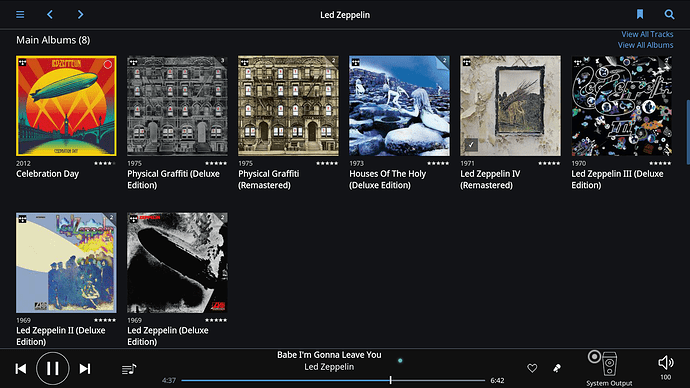Image resolution: width=690 pixels, height=388 pixels.
Task: Open Celebration Day album cover
Action: 66,106
